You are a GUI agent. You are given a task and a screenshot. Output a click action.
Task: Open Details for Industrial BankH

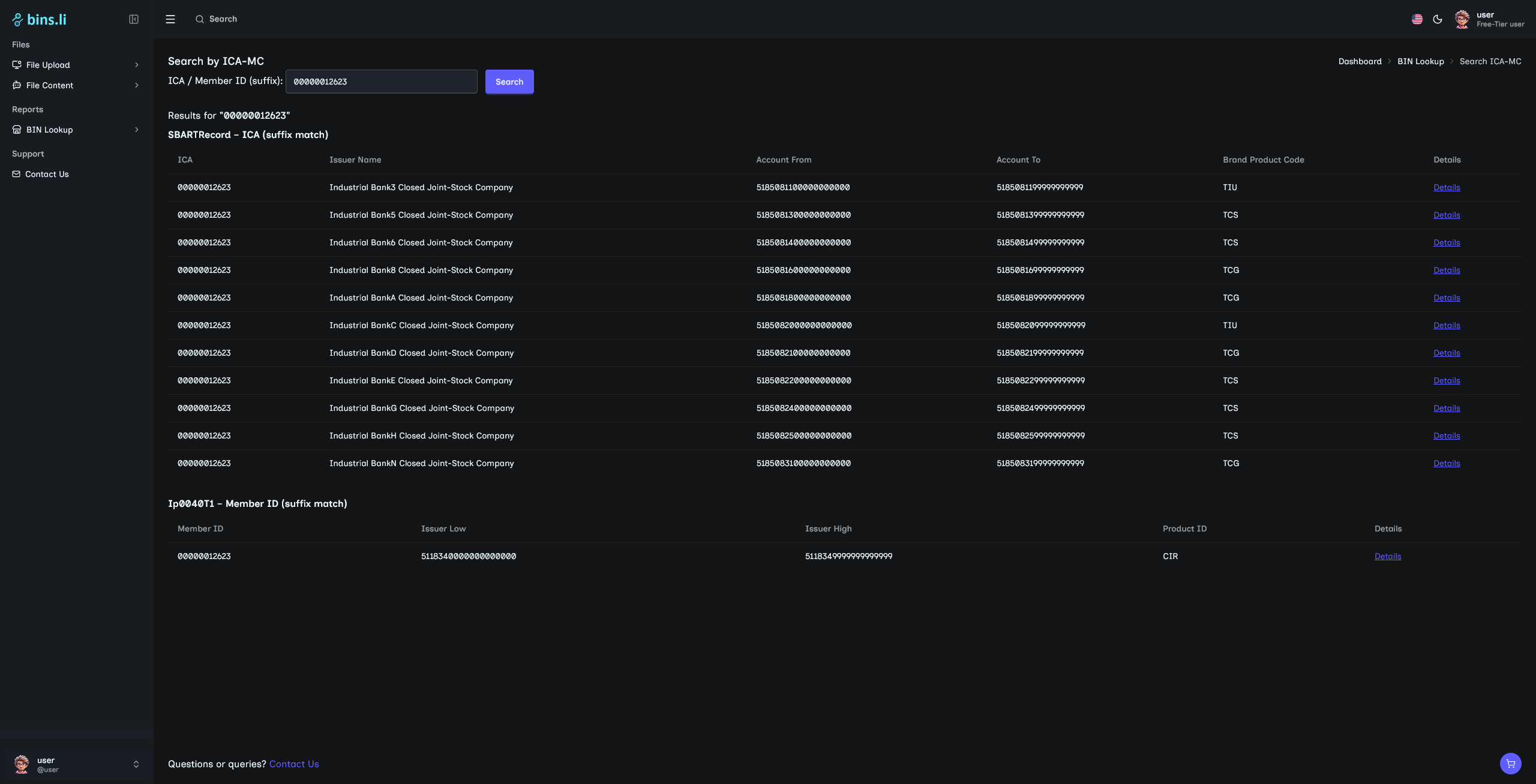pos(1447,435)
